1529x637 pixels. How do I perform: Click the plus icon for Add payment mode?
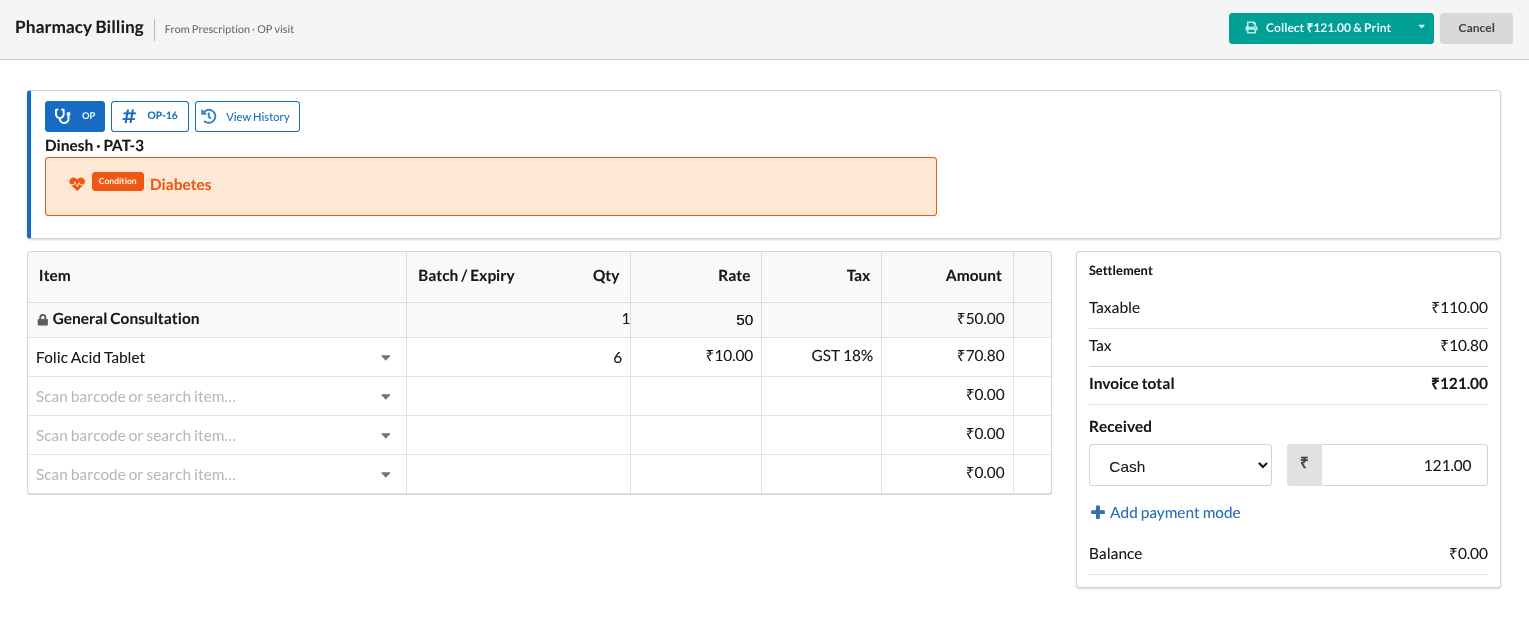click(1097, 512)
